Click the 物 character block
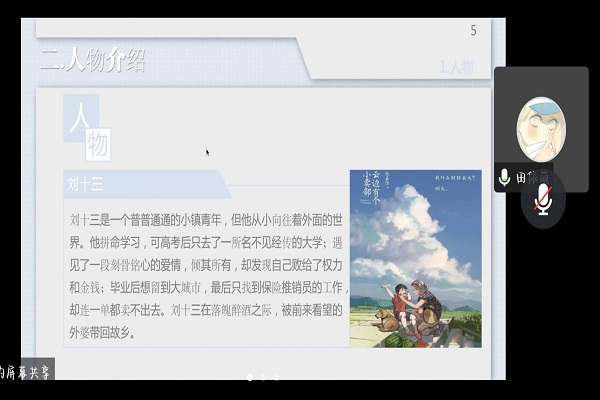 pyautogui.click(x=98, y=145)
